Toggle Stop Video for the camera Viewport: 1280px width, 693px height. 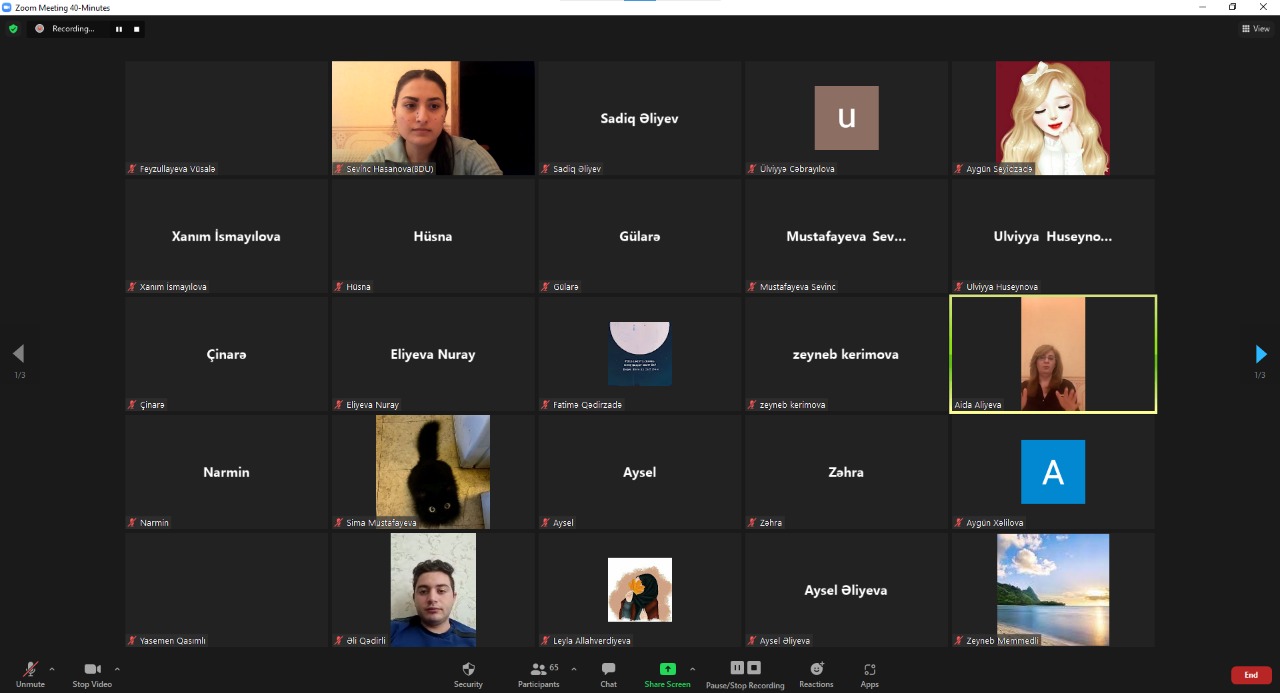point(92,674)
